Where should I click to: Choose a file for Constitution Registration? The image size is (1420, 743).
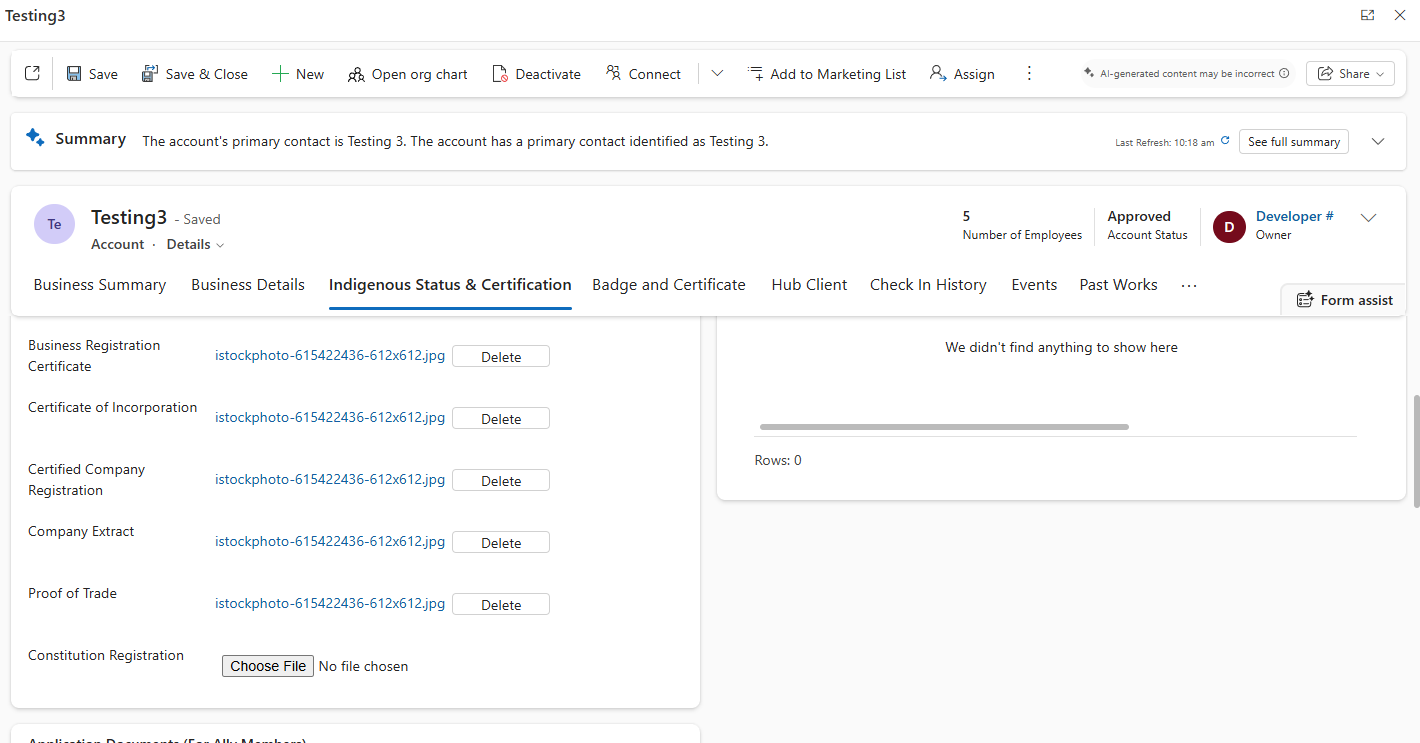[x=268, y=666]
